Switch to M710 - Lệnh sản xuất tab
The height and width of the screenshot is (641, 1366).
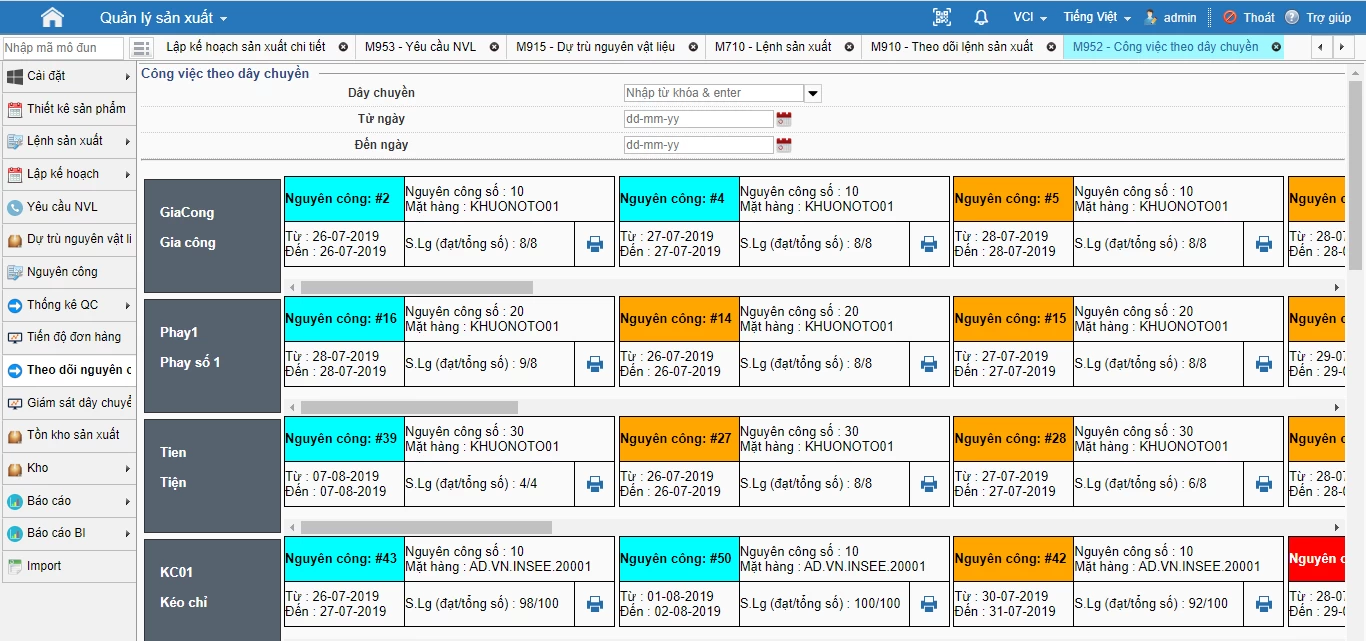pyautogui.click(x=773, y=47)
